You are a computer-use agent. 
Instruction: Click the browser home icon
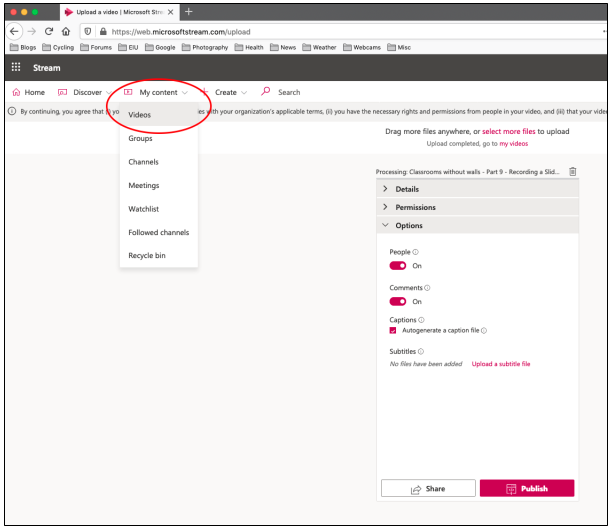pos(66,31)
